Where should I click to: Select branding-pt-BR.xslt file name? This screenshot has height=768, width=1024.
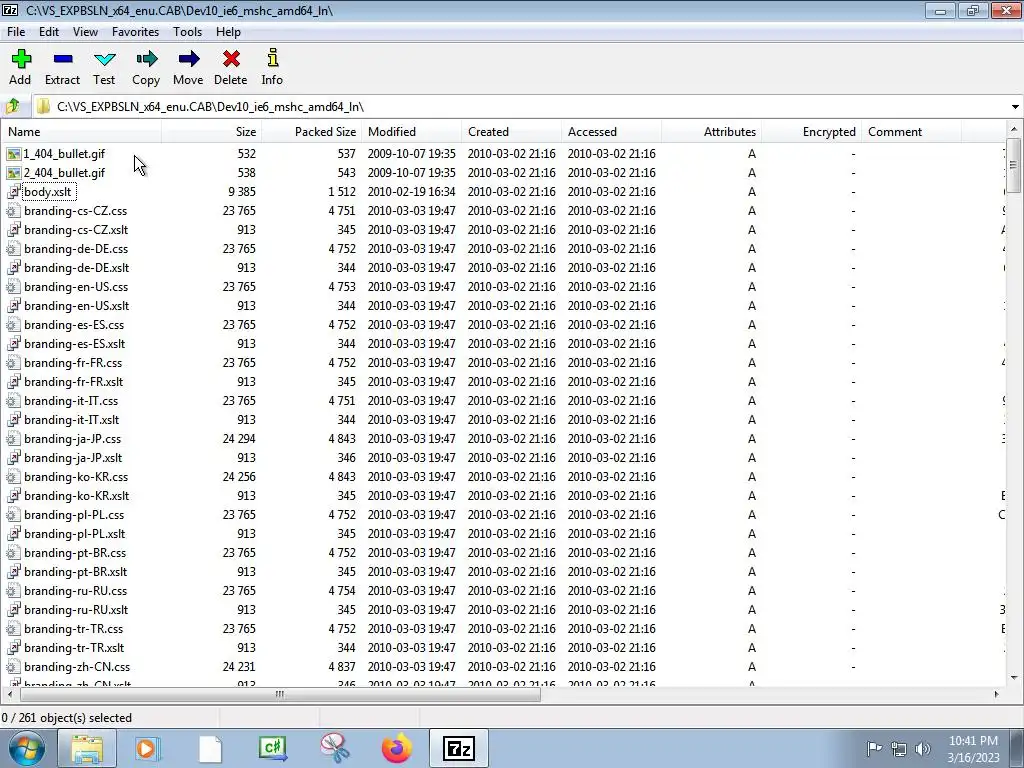76,572
